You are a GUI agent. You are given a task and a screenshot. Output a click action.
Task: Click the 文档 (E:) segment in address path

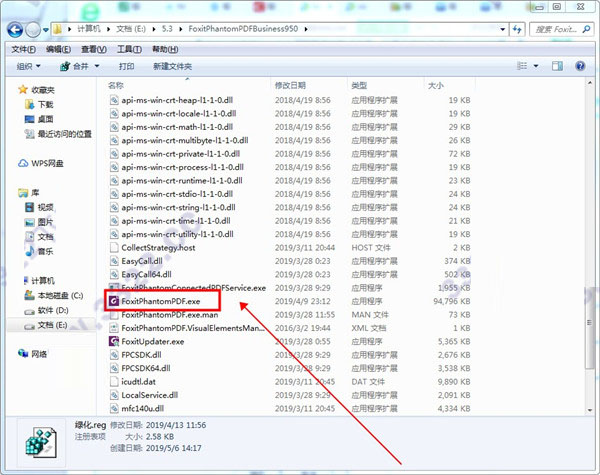pos(131,29)
